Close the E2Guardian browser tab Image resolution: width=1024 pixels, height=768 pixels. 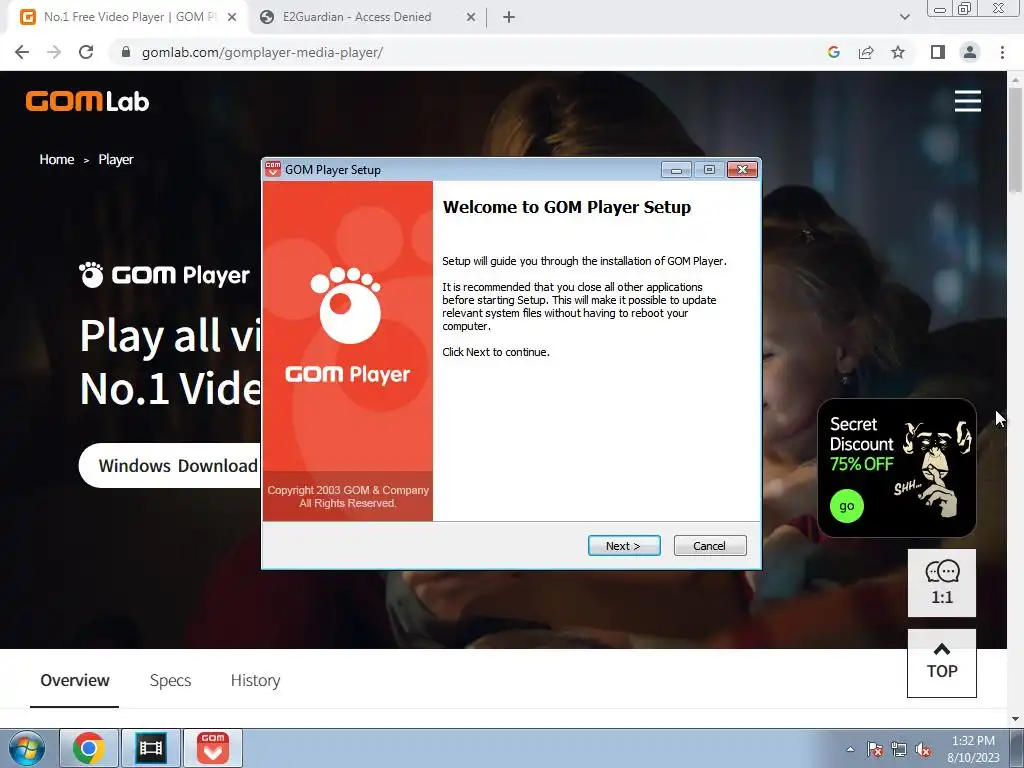(471, 17)
